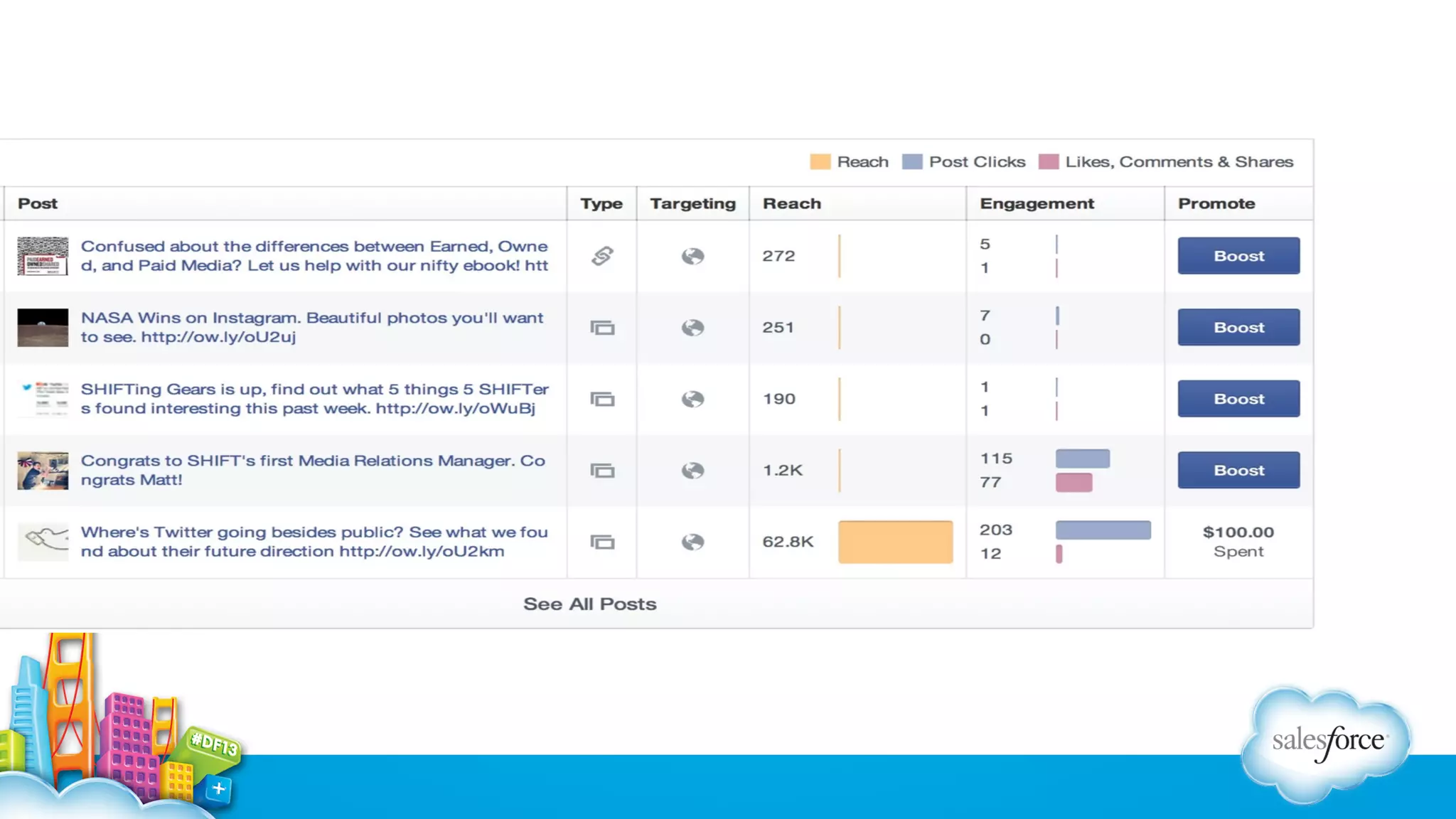1456x819 pixels.
Task: Click the pink Likes, Comments & Shares swatch
Action: [1048, 162]
